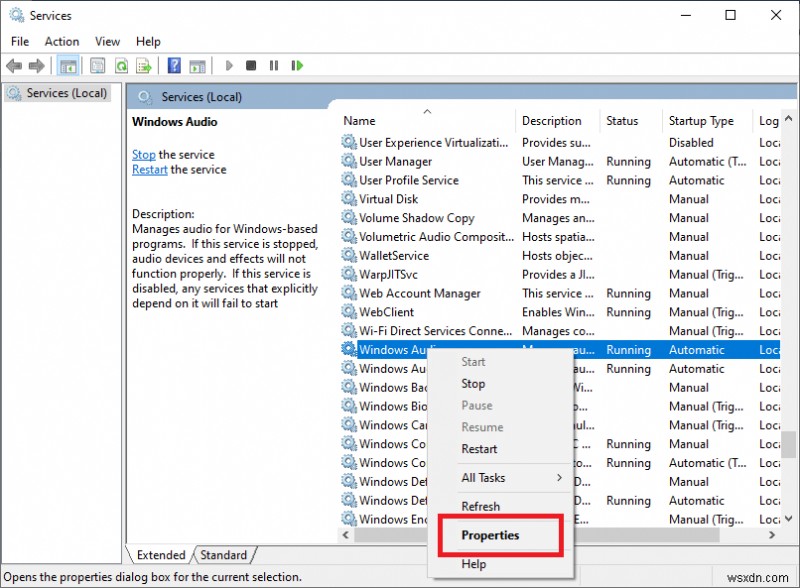Viewport: 800px width, 588px height.
Task: Click gear icon of User Manager service
Action: (x=349, y=161)
